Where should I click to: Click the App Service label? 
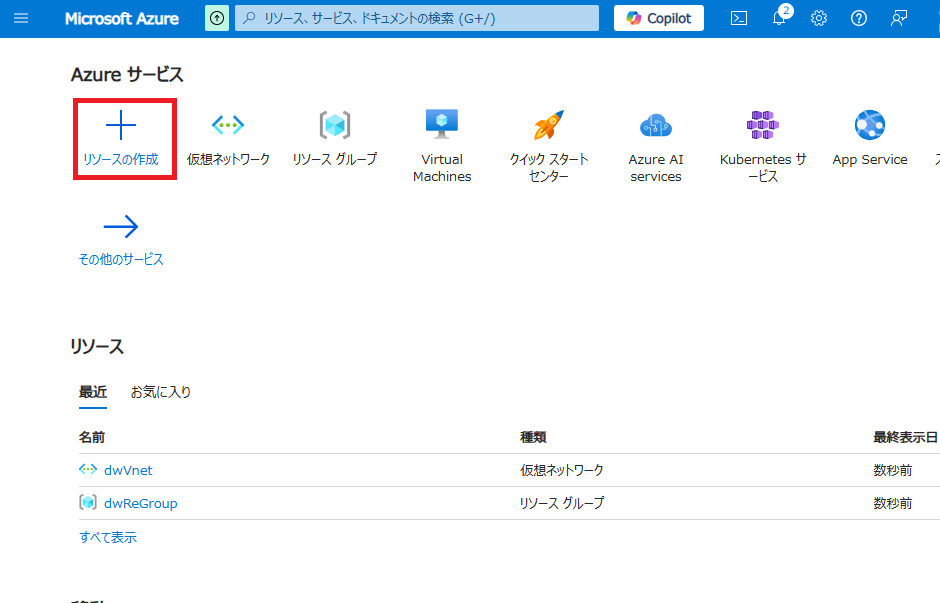pos(870,159)
